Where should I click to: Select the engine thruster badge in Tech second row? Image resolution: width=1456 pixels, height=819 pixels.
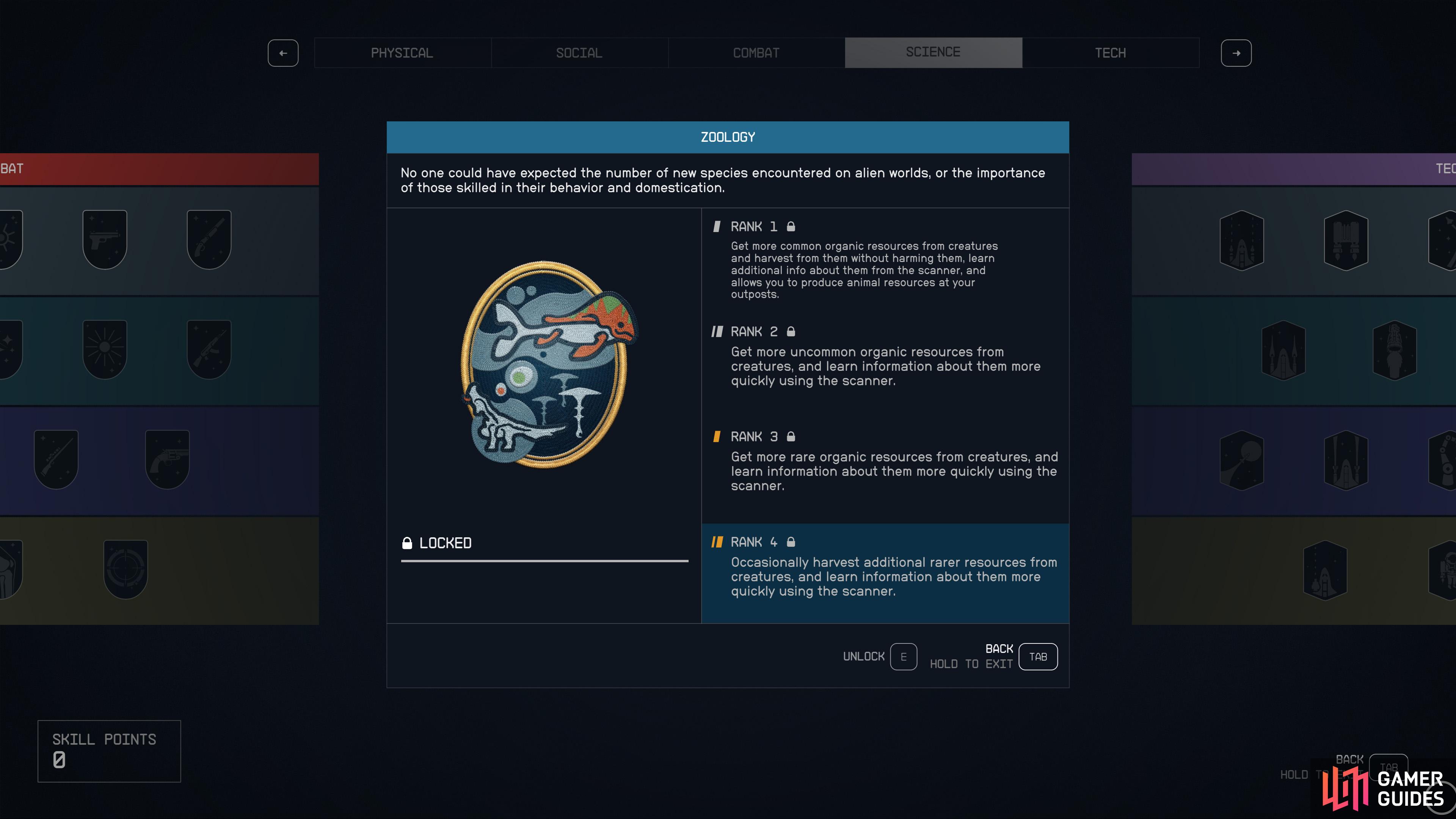point(1395,350)
